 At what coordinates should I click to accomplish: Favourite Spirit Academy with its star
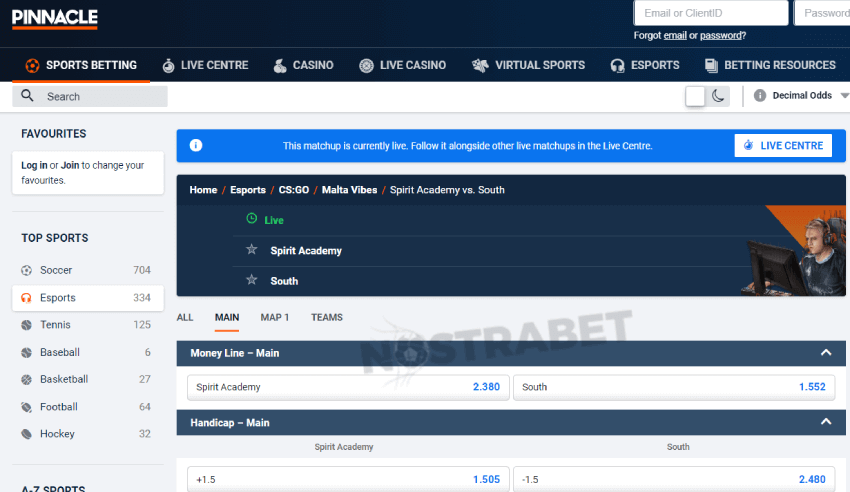[x=252, y=249]
